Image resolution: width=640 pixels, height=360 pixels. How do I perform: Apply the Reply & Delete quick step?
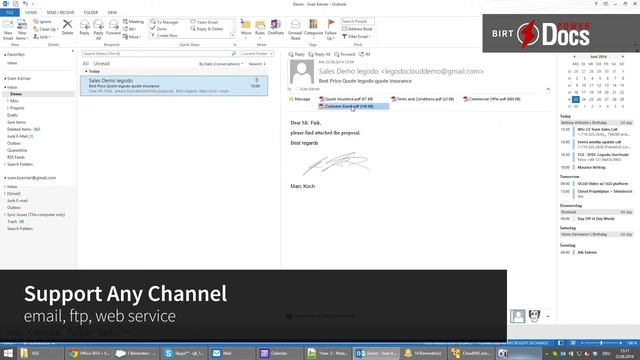[207, 29]
